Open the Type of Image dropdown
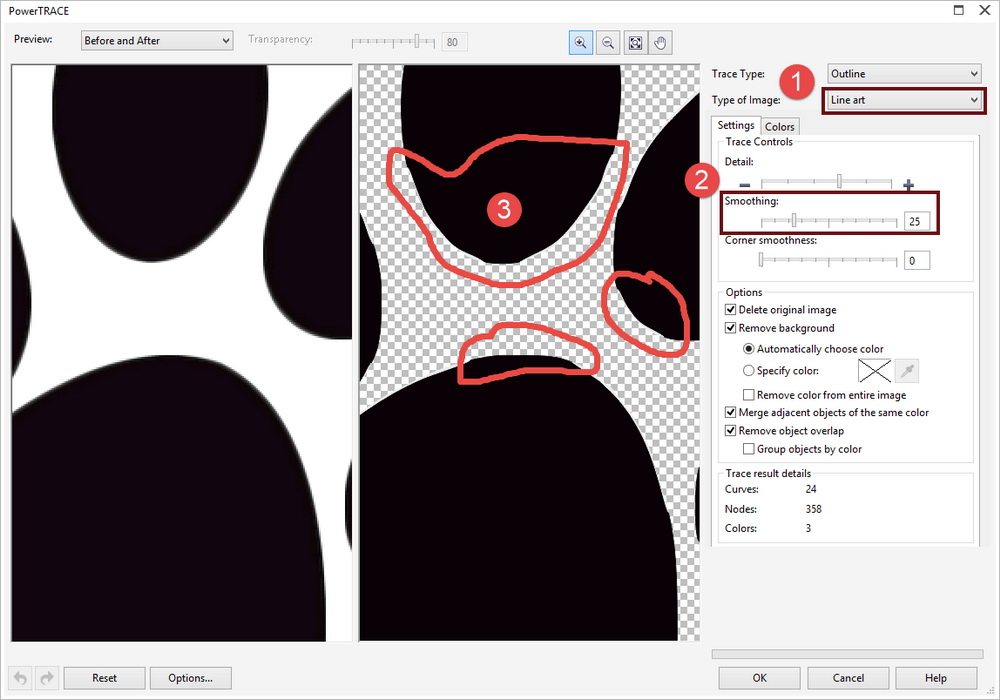 pyautogui.click(x=904, y=100)
